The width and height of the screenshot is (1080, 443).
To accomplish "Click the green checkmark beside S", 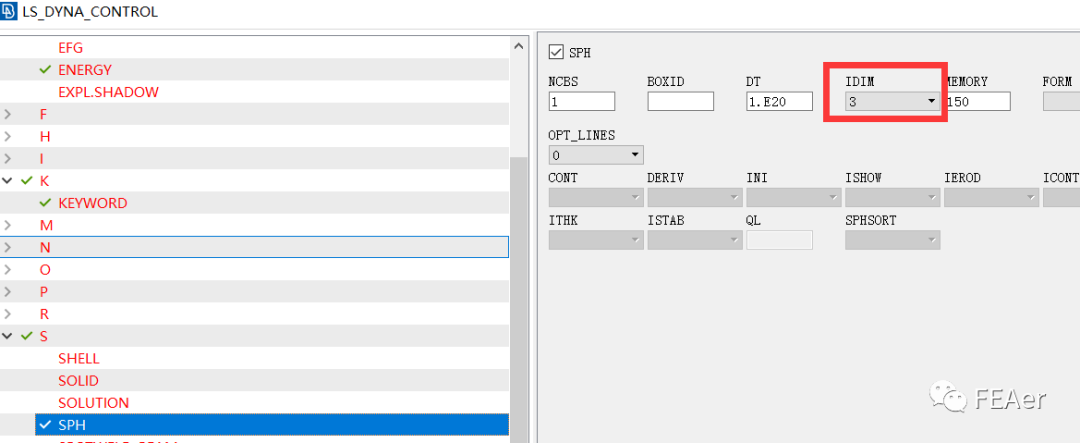I will [x=27, y=336].
